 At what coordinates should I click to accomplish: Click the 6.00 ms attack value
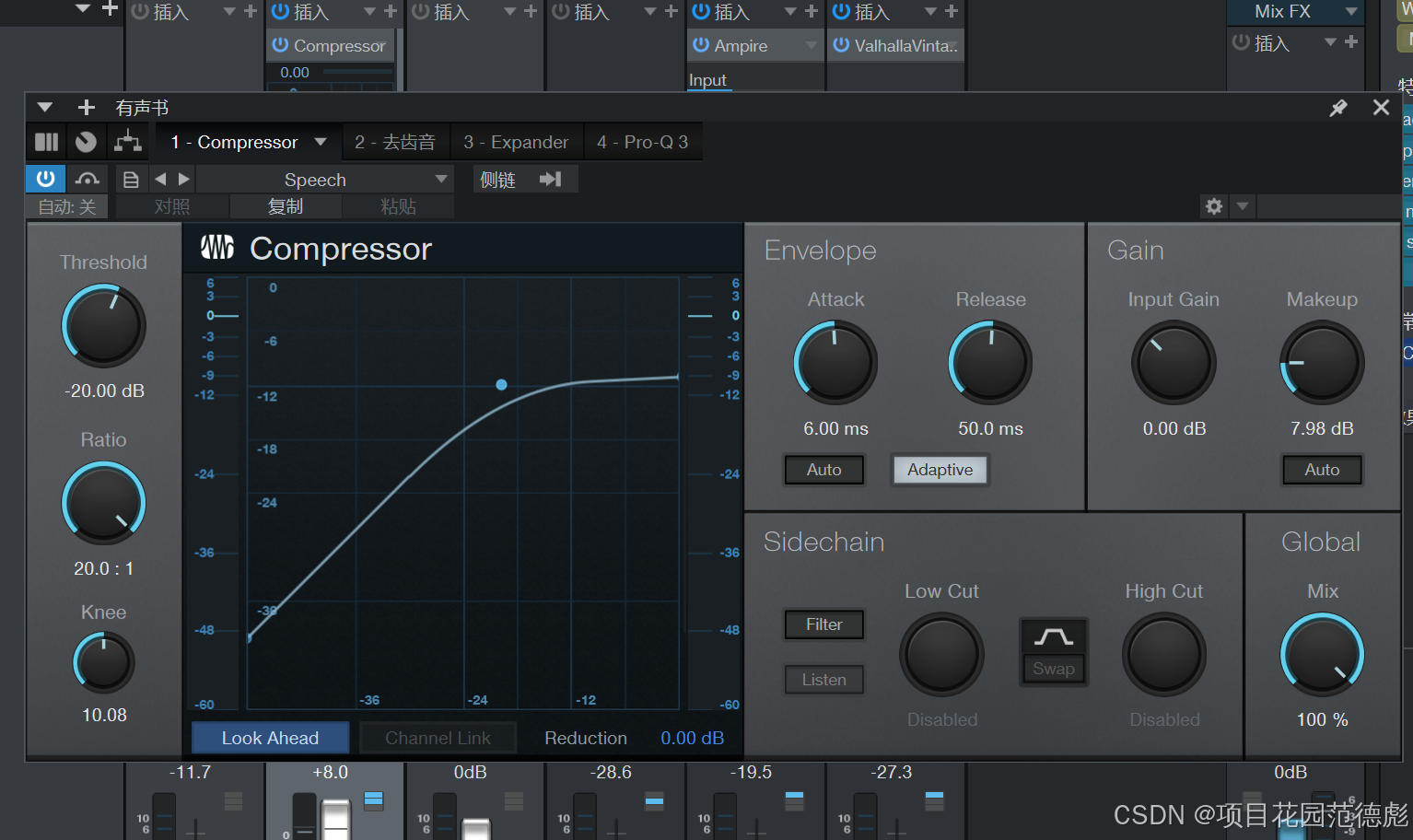point(835,428)
